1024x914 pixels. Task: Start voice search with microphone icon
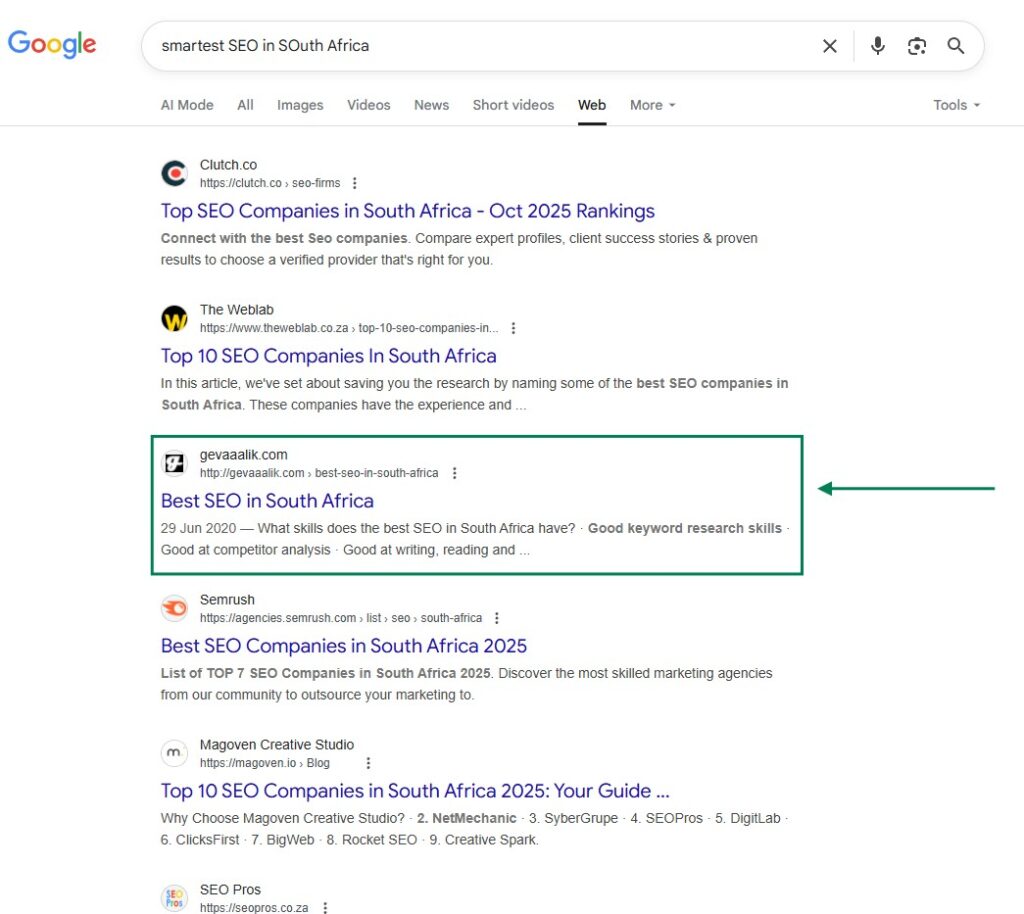pos(877,46)
